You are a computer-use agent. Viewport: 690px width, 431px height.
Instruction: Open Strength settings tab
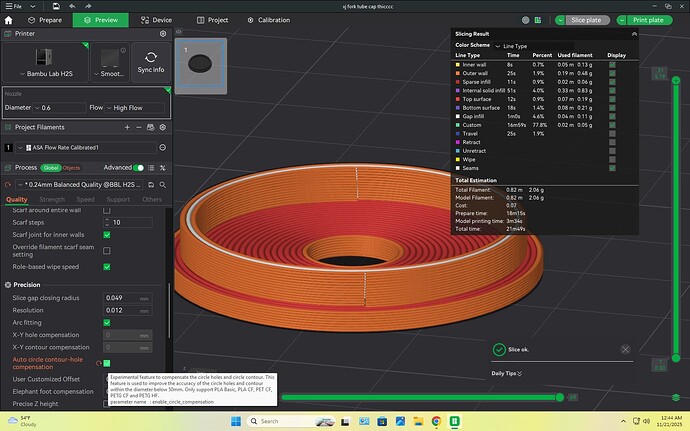point(52,199)
